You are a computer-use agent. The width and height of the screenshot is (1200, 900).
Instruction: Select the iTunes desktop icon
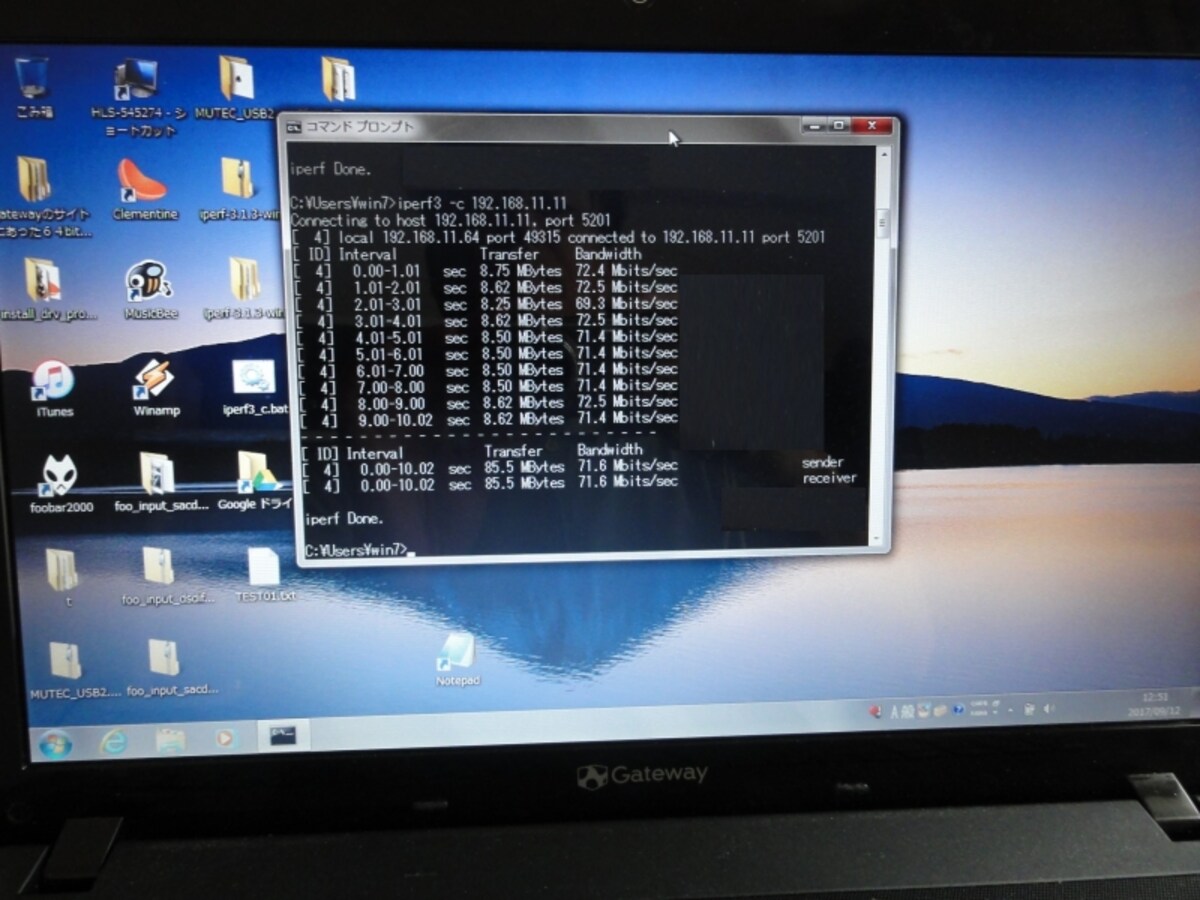(54, 389)
